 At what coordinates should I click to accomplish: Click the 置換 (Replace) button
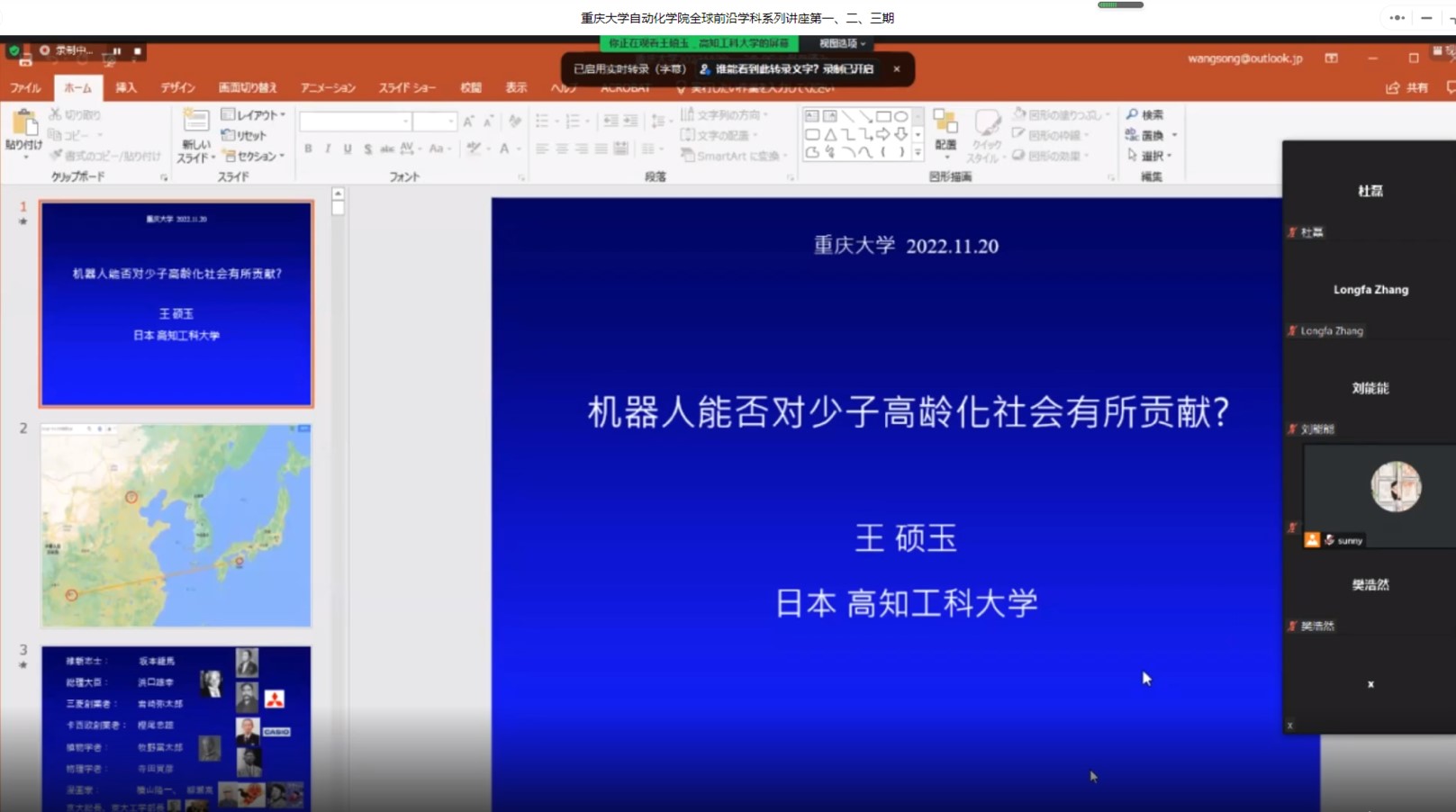click(1145, 135)
